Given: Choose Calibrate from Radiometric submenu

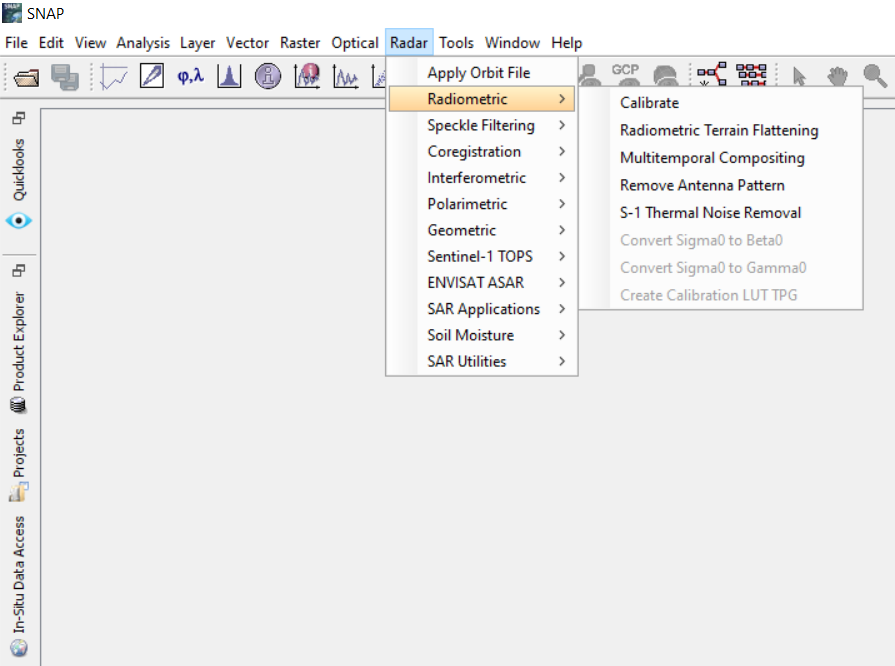Looking at the screenshot, I should pyautogui.click(x=649, y=103).
